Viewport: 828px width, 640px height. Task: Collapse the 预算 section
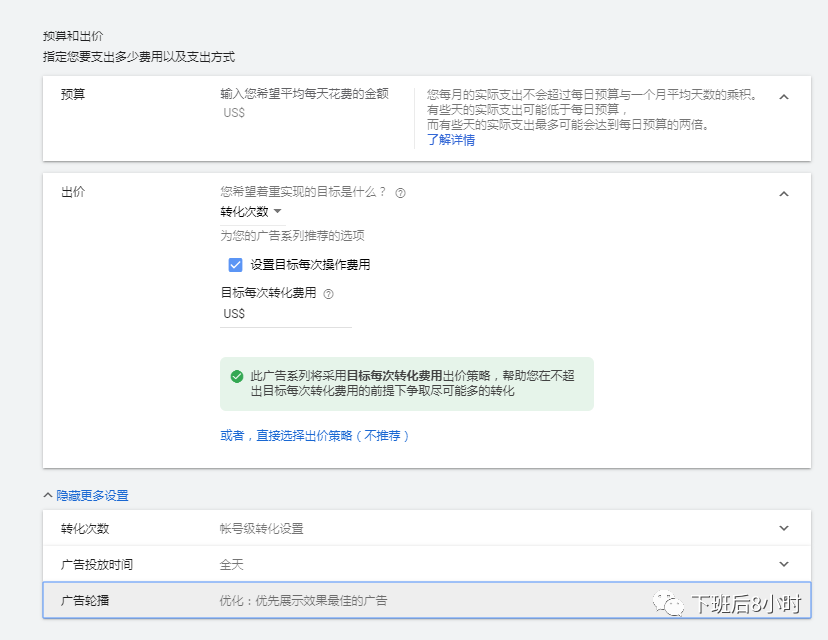pyautogui.click(x=784, y=95)
